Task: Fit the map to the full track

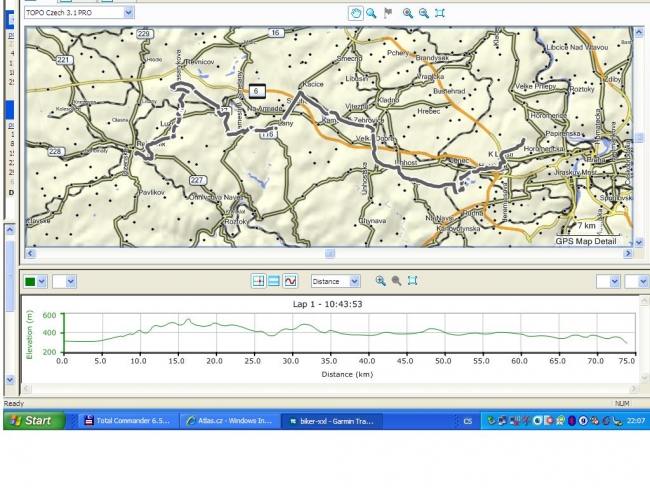Action: [x=440, y=13]
